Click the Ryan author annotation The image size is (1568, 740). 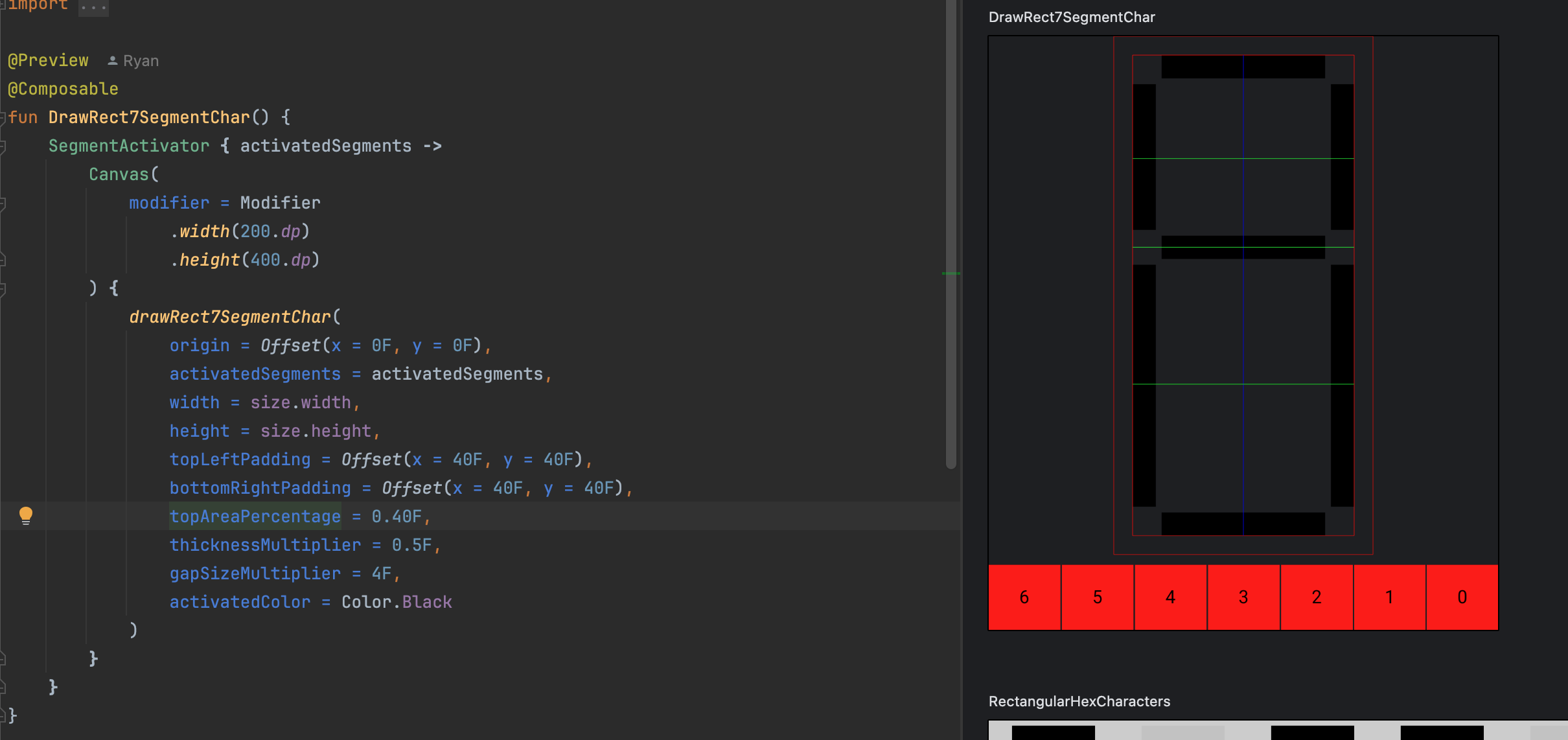pyautogui.click(x=141, y=61)
